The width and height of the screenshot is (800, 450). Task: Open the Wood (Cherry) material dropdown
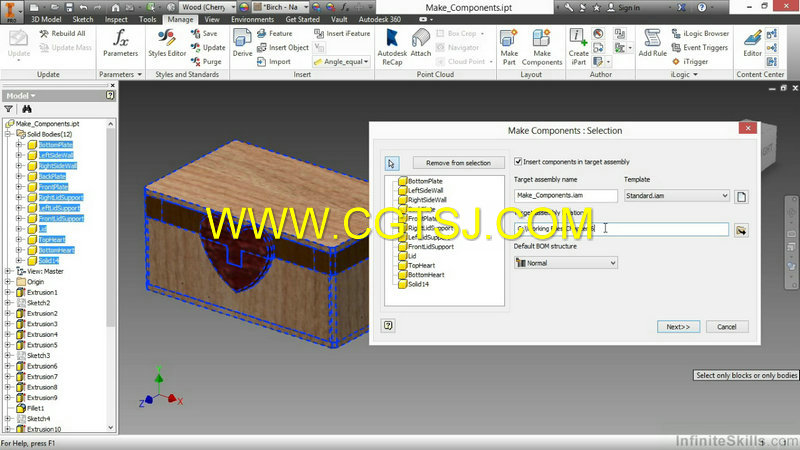233,7
